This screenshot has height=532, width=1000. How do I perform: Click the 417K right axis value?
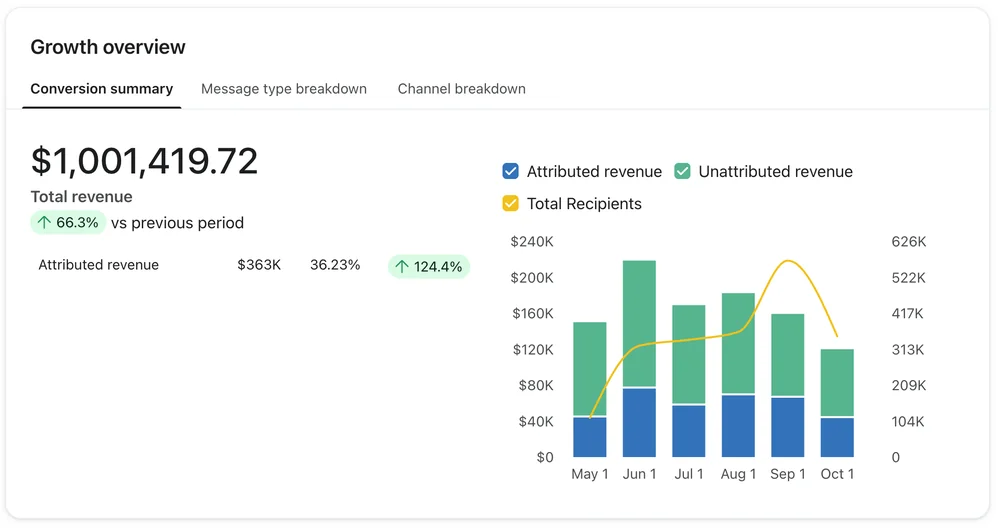click(x=907, y=313)
